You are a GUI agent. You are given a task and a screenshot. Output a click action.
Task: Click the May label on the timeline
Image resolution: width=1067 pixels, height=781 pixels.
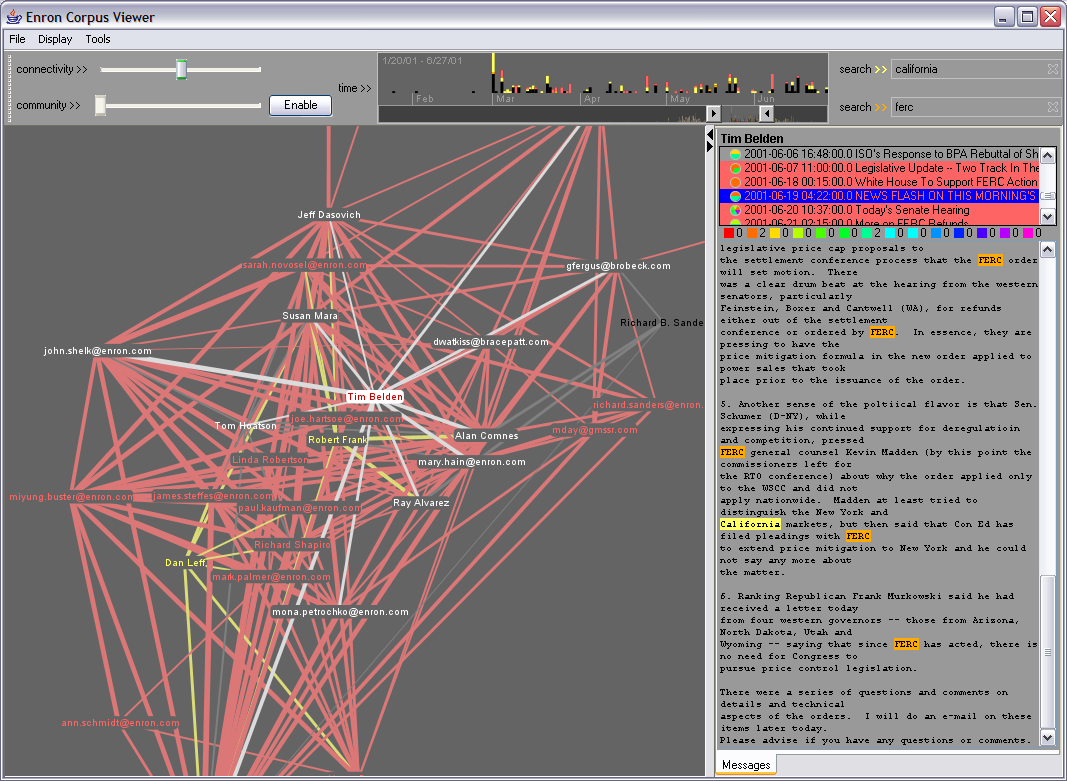pyautogui.click(x=680, y=99)
